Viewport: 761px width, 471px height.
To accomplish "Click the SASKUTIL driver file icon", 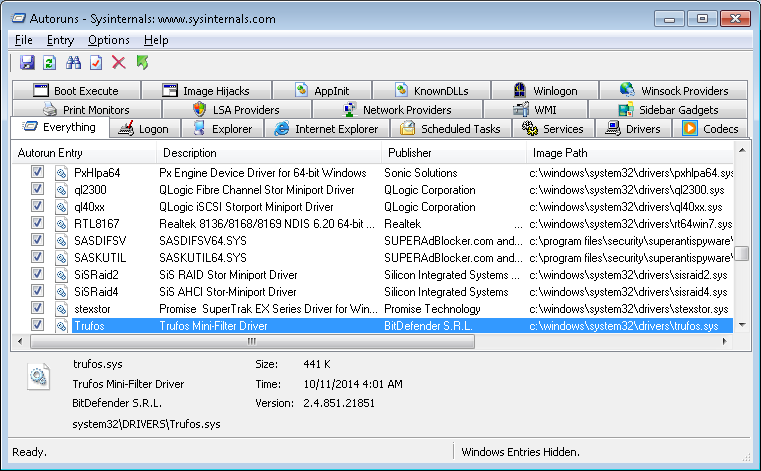I will click(x=61, y=258).
